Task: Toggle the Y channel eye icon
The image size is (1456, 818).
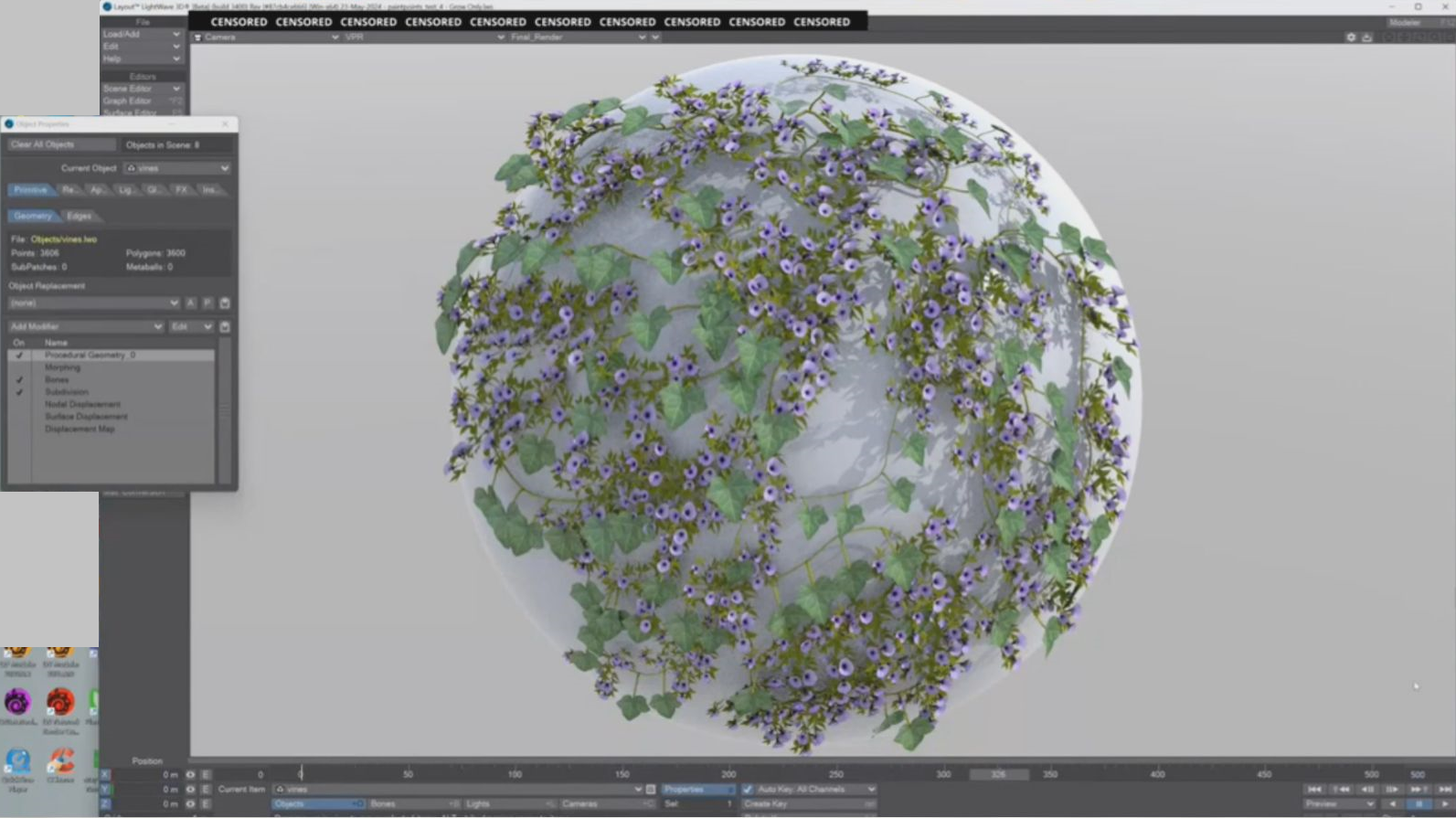Action: (x=190, y=790)
